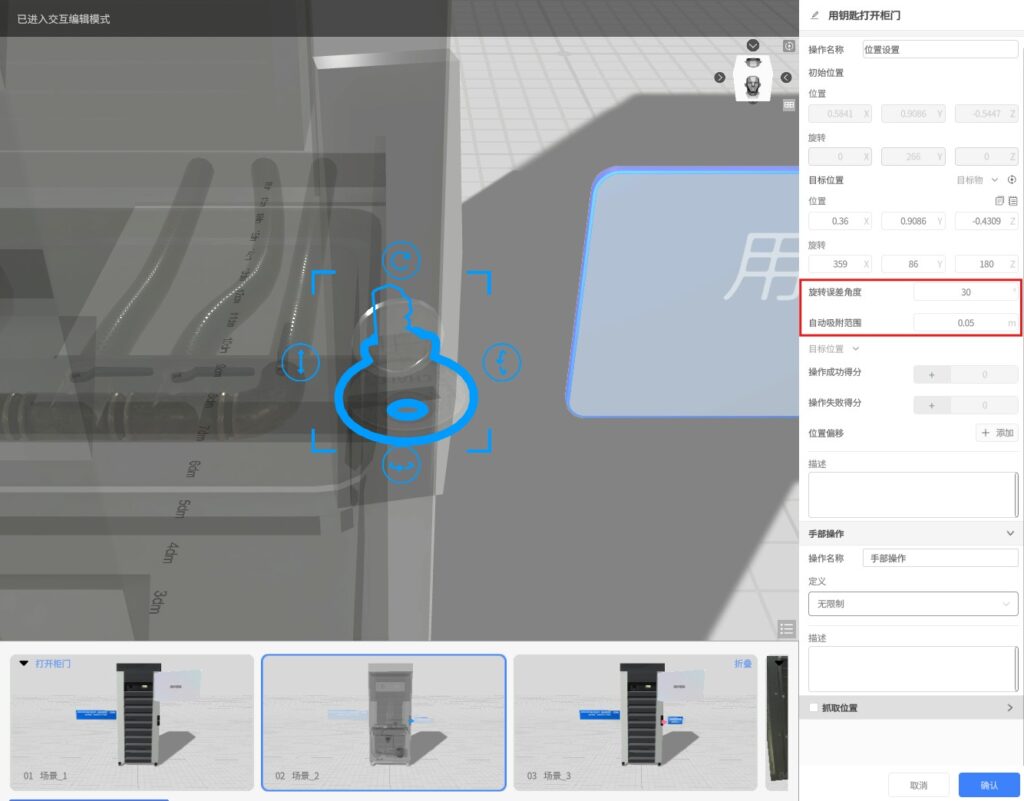Select the 03 场景_3 thumbnail
The width and height of the screenshot is (1024, 801).
point(634,722)
